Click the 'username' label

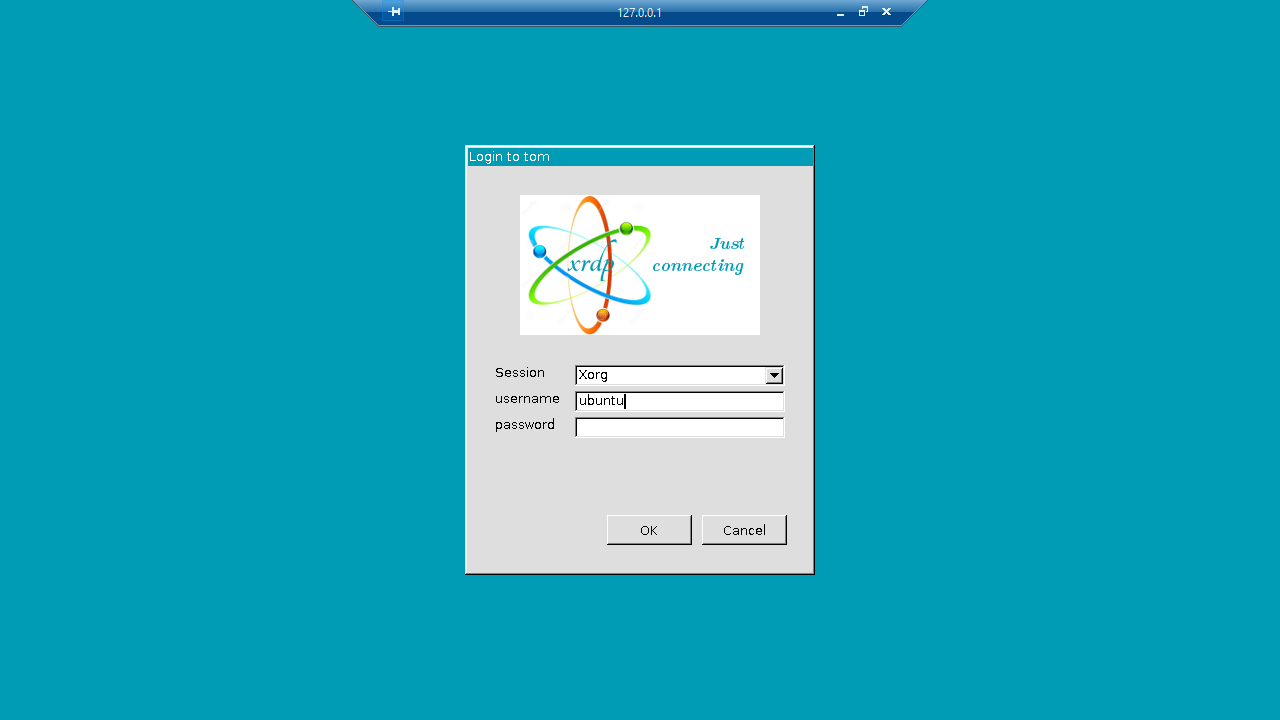(x=527, y=399)
